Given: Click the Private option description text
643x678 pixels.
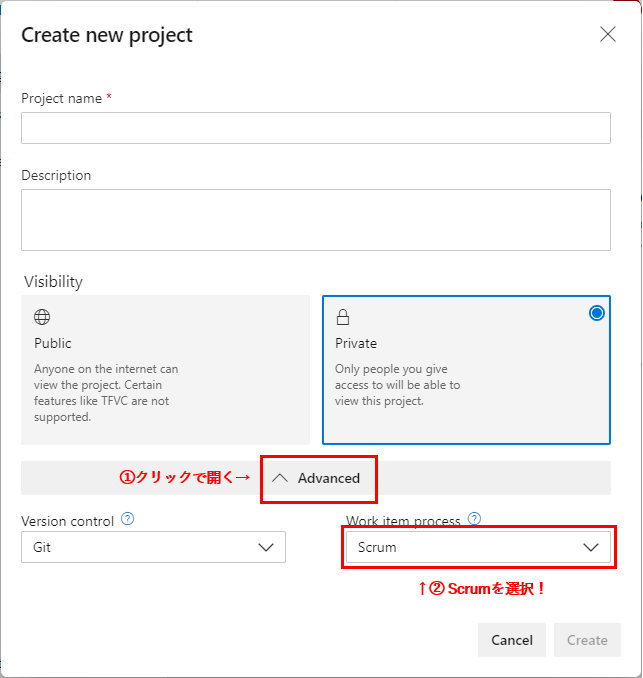Looking at the screenshot, I should click(x=397, y=385).
